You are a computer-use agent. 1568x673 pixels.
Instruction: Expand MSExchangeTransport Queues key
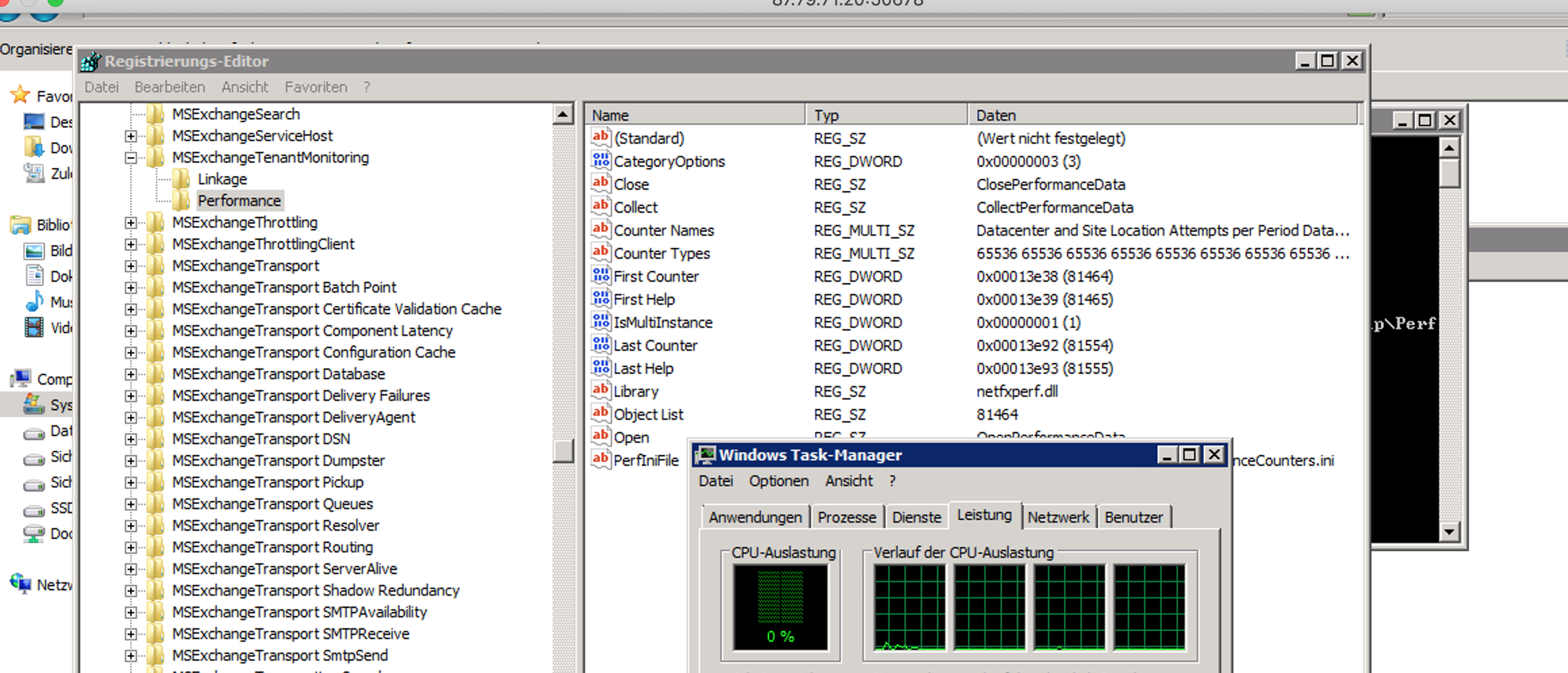point(131,504)
